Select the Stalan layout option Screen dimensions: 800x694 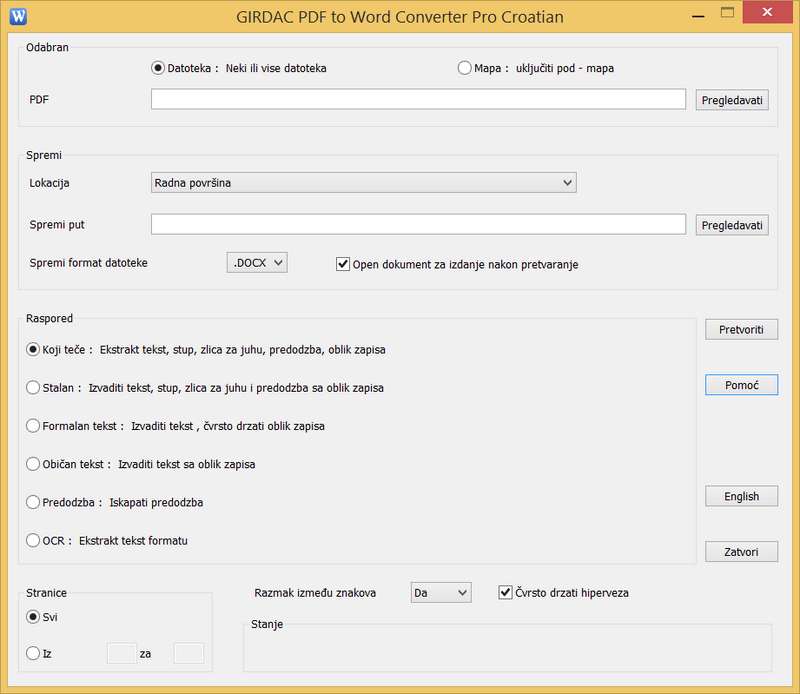click(x=33, y=387)
